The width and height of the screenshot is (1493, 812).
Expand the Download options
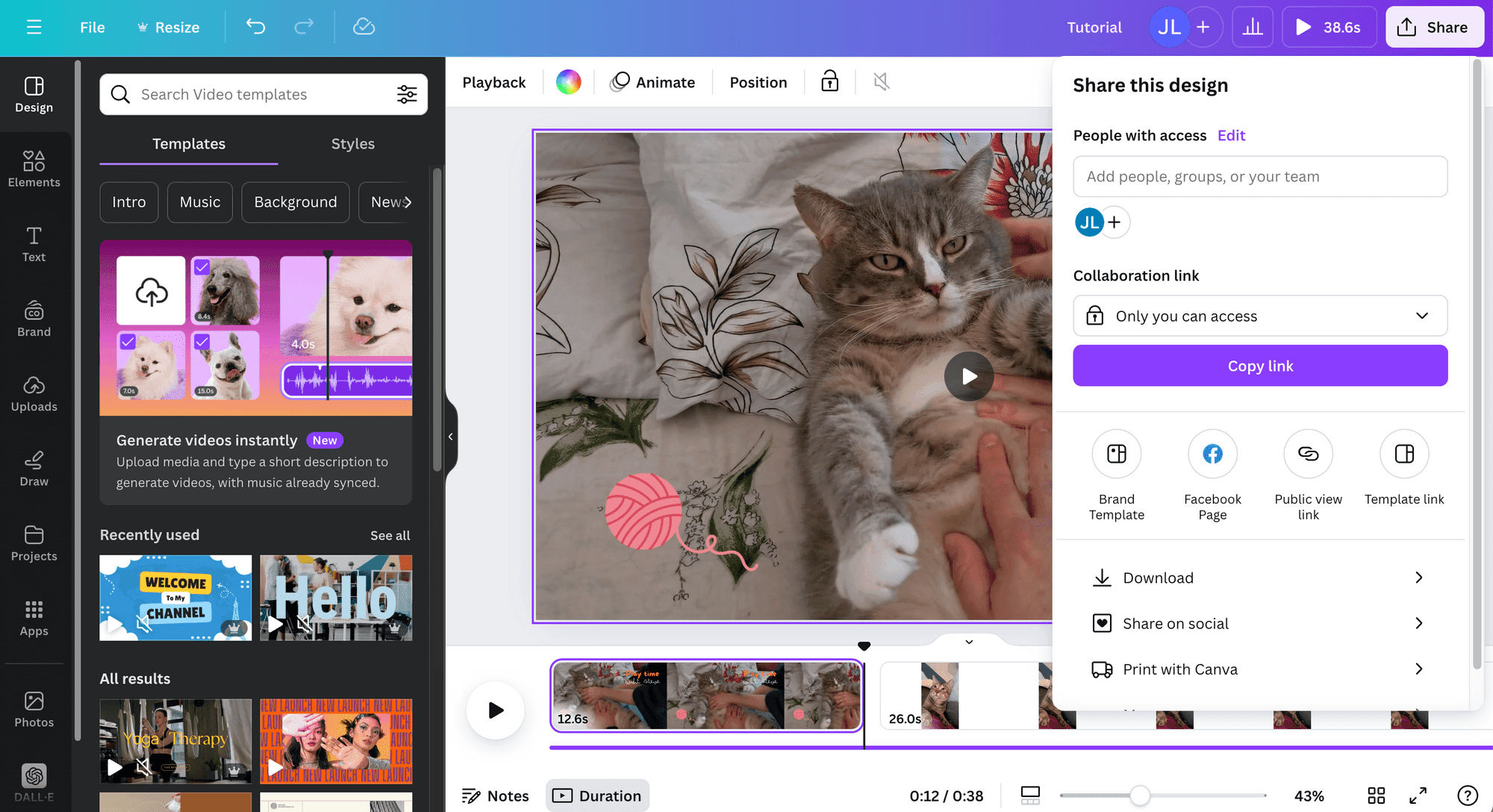[1259, 577]
